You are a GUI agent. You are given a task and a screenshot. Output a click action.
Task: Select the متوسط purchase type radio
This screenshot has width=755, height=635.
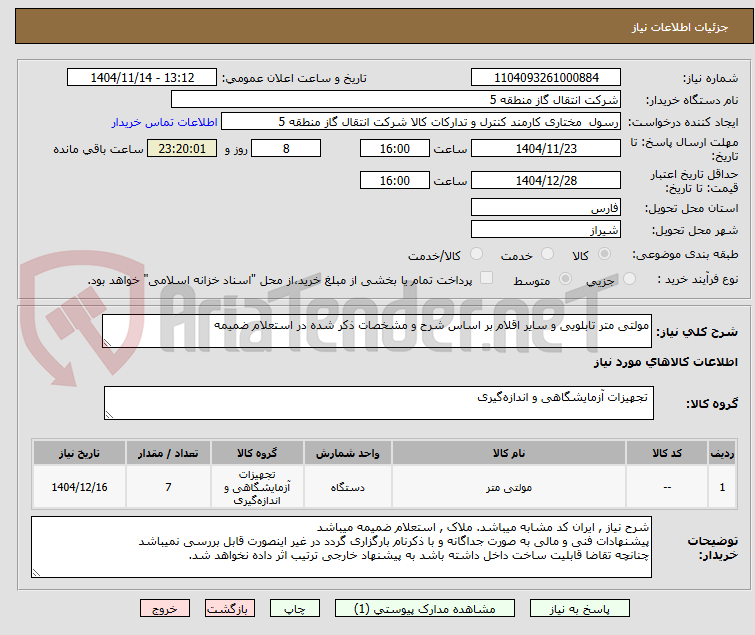(565, 279)
